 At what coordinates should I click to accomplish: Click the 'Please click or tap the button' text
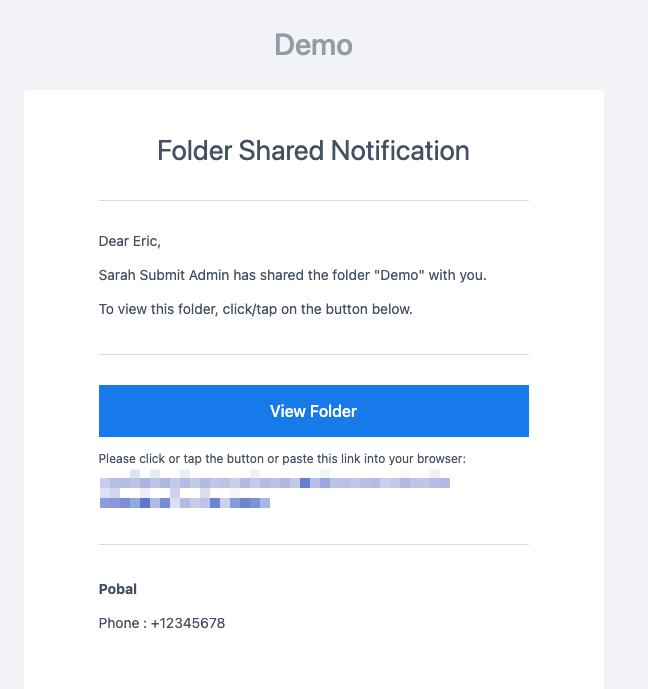[180, 459]
